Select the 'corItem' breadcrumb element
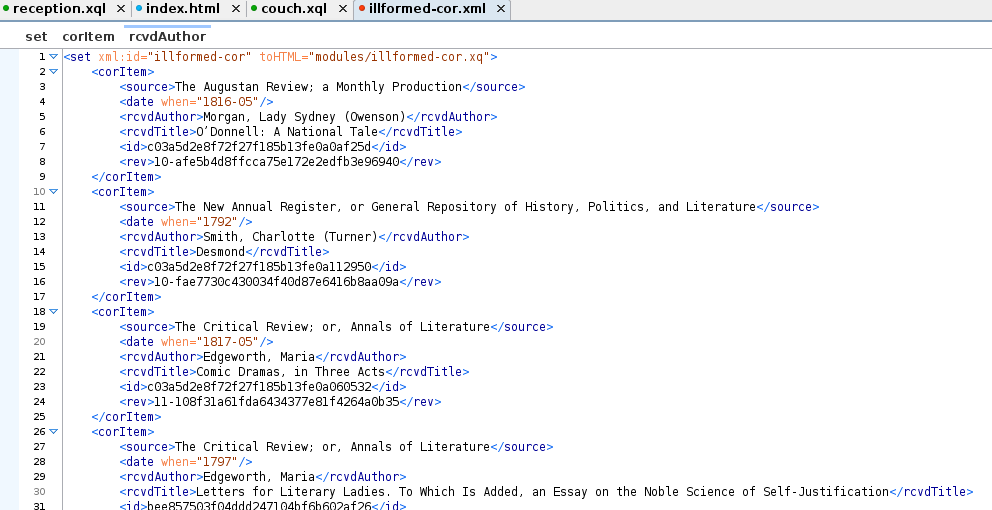The height and width of the screenshot is (510, 992). (89, 37)
